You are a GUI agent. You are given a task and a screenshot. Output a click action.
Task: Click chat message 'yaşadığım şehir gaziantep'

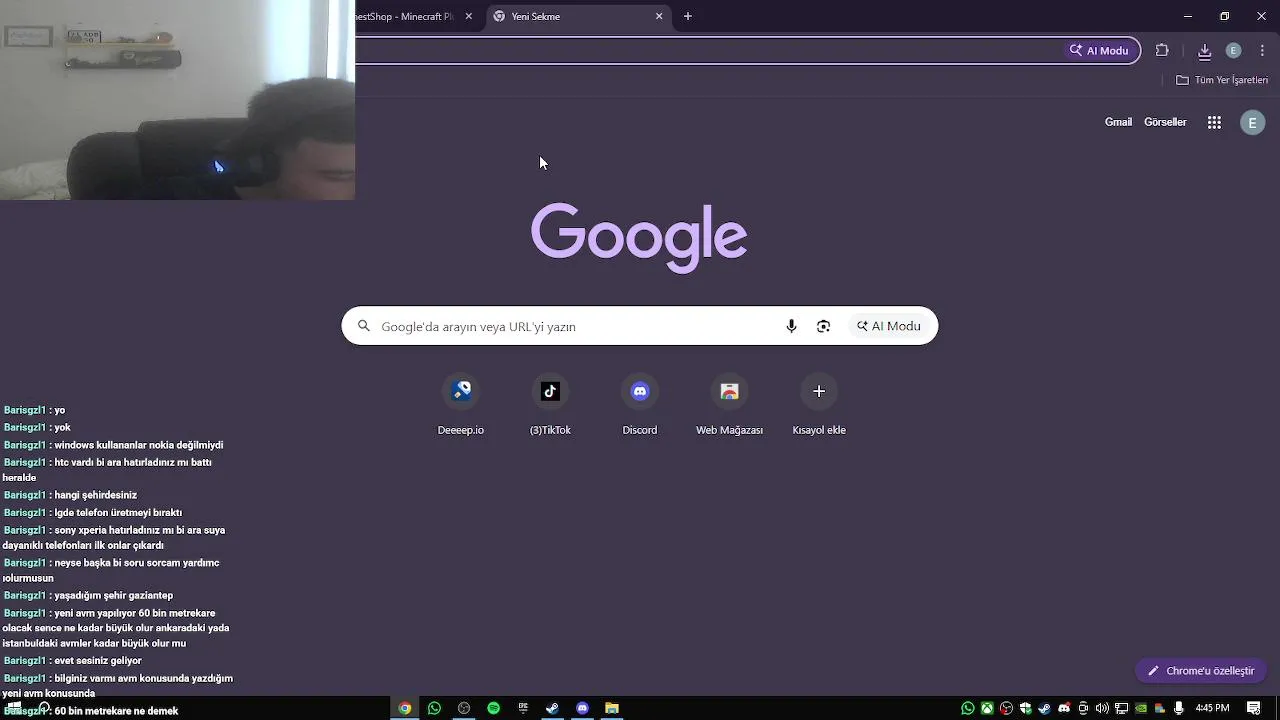coord(113,596)
